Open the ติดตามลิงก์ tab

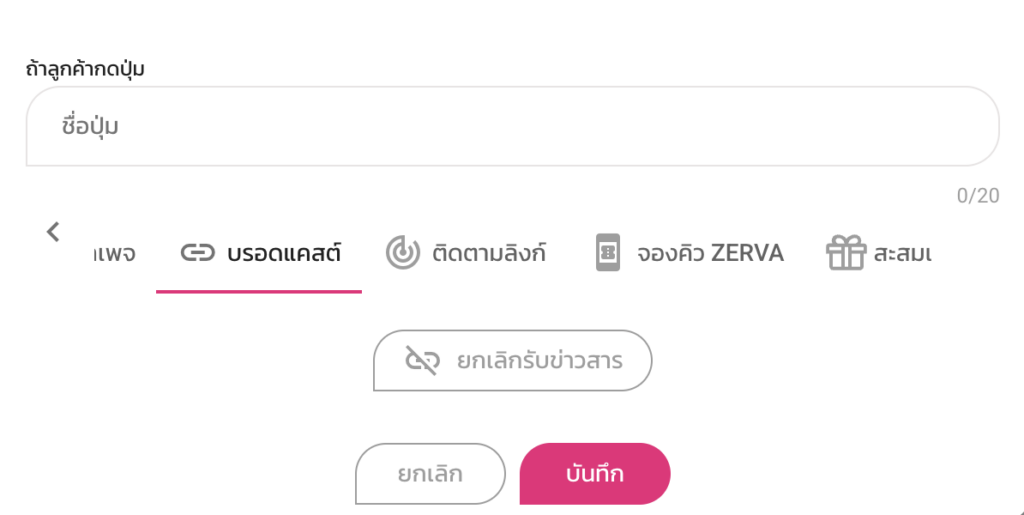490,253
